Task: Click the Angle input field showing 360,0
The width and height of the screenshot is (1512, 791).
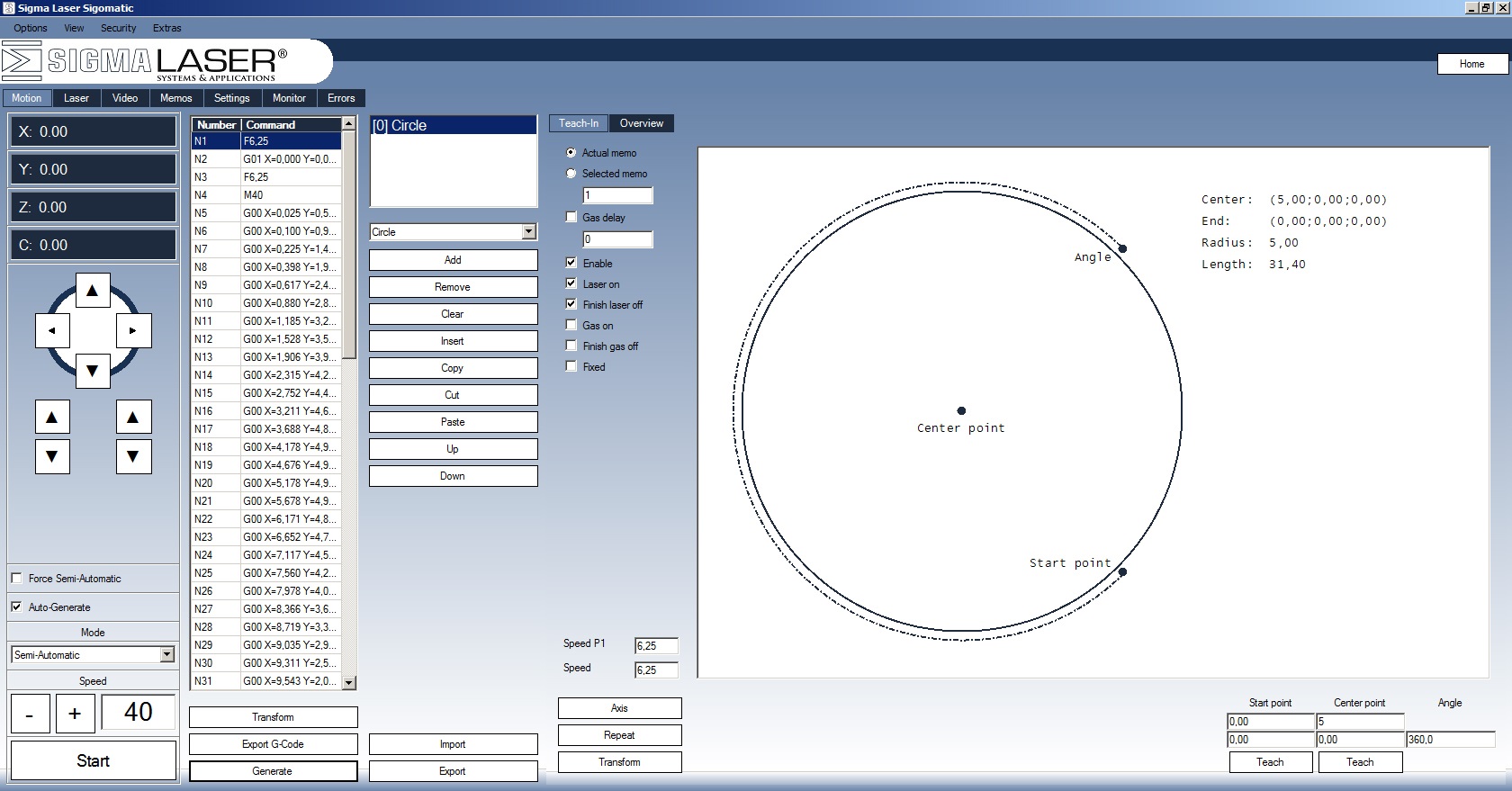Action: (x=1449, y=740)
